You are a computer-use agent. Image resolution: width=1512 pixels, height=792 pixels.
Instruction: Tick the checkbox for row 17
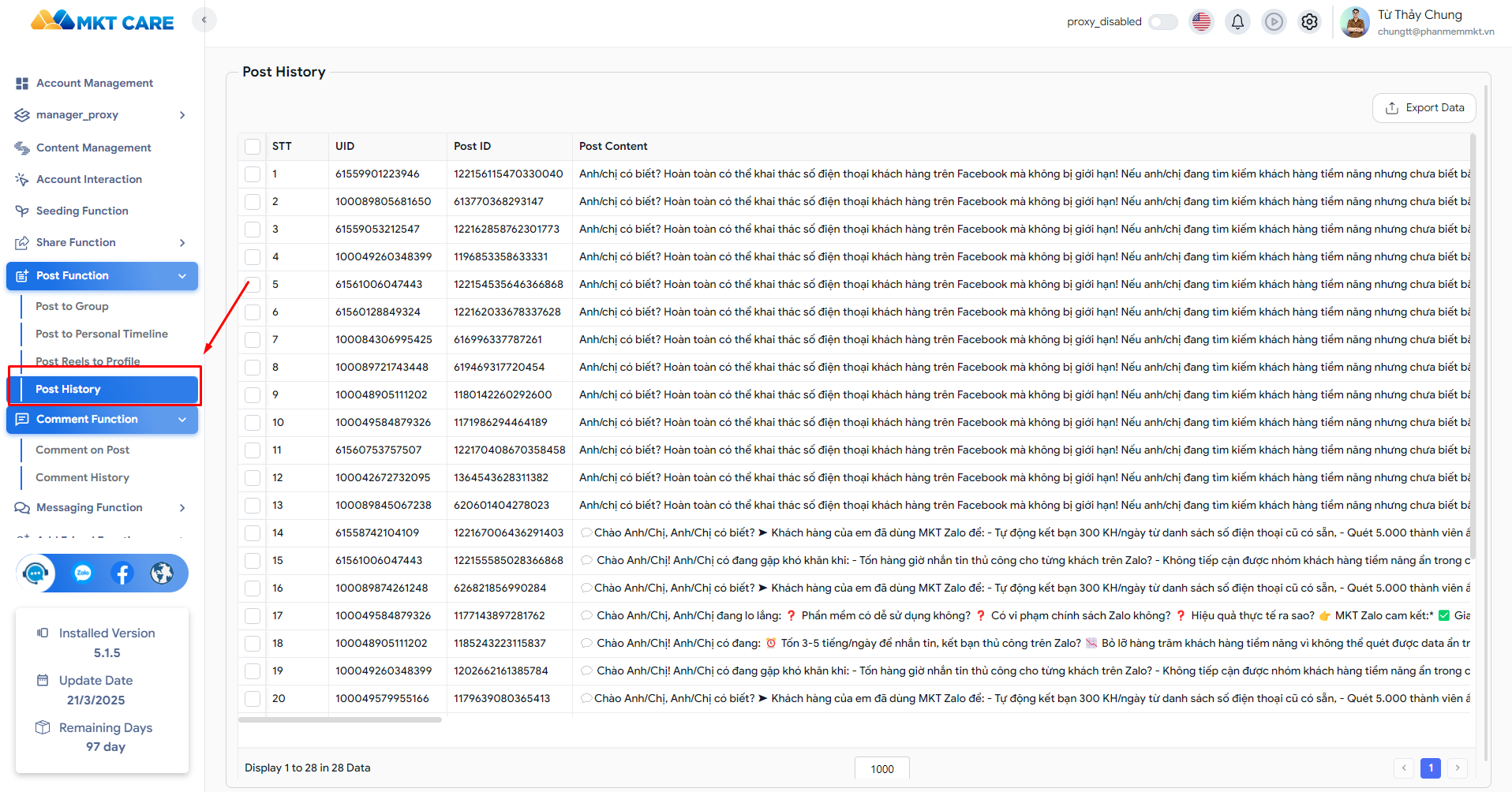[x=253, y=616]
